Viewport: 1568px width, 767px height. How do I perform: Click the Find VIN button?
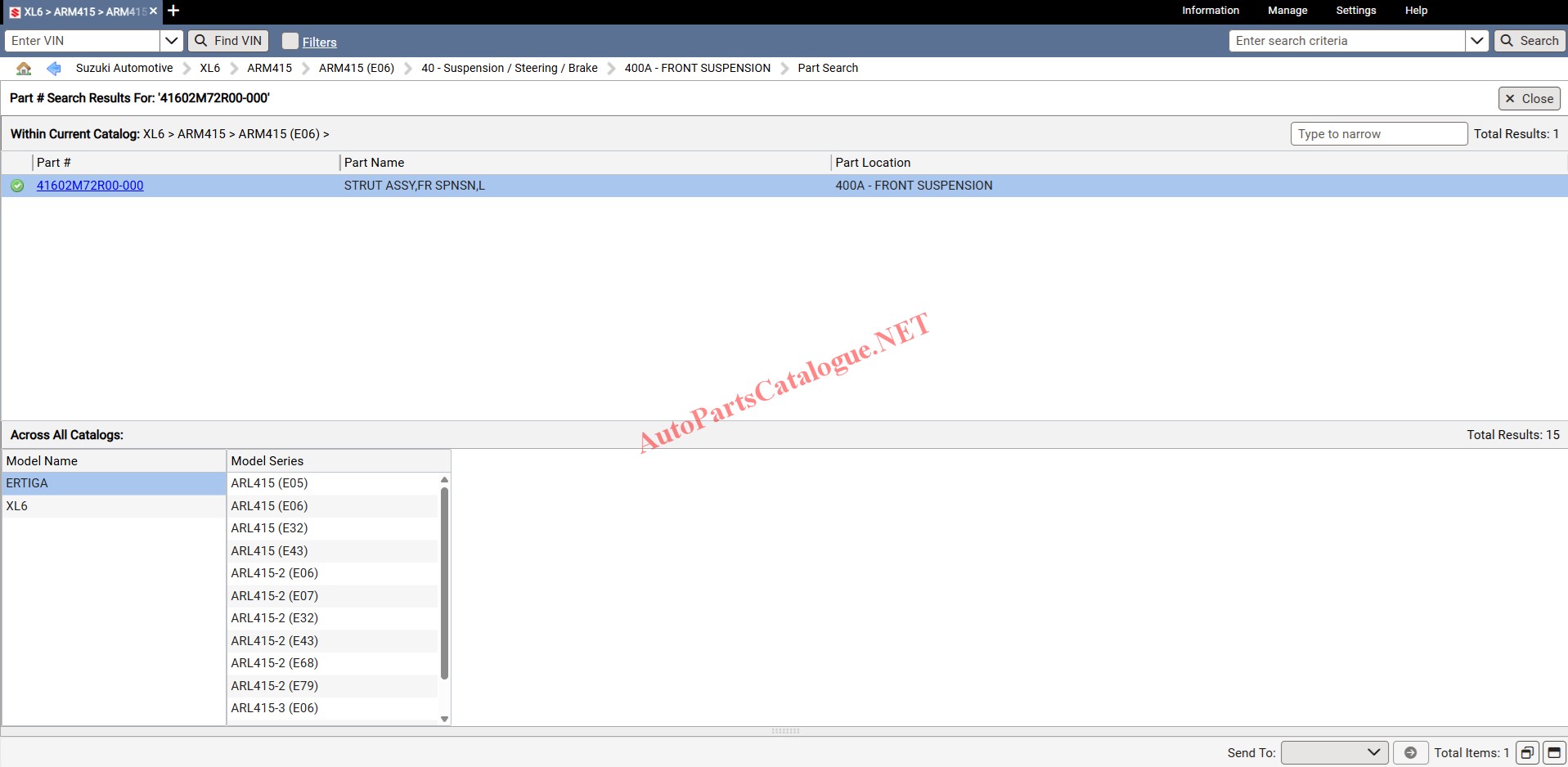tap(228, 41)
